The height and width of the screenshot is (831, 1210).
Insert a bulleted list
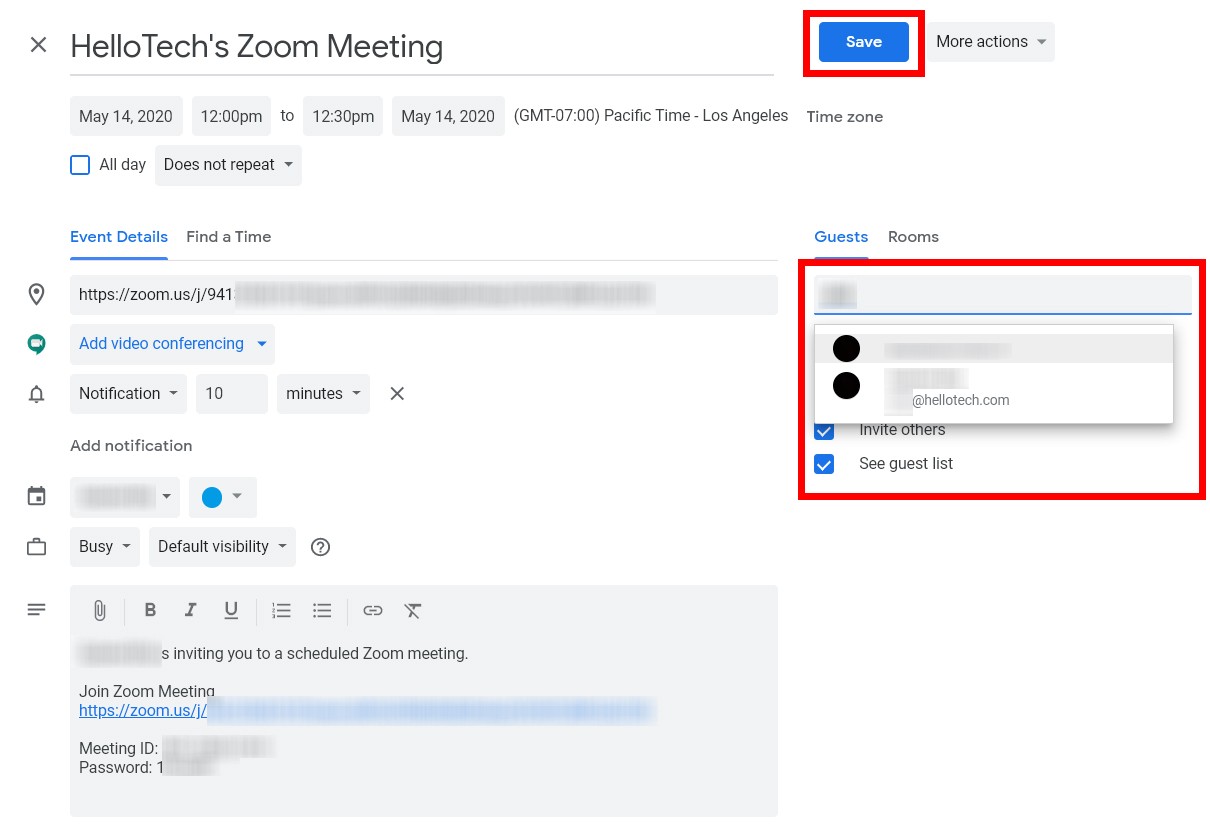pyautogui.click(x=322, y=610)
